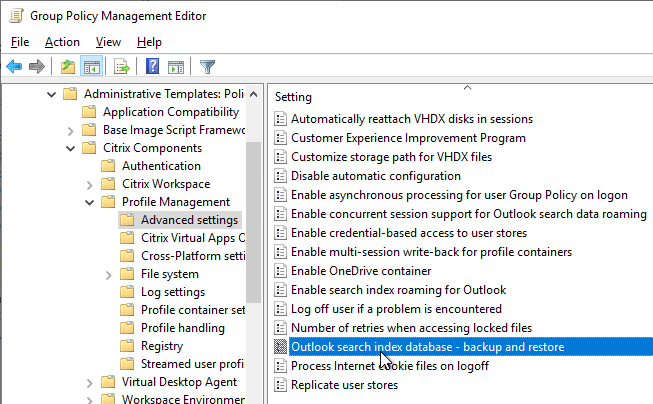Collapse the Citrix Components node
Viewport: 653px width, 404px height.
click(x=70, y=148)
